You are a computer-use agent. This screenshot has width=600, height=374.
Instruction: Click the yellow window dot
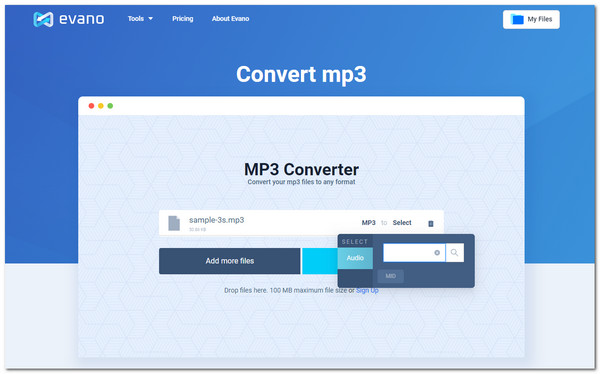[101, 106]
